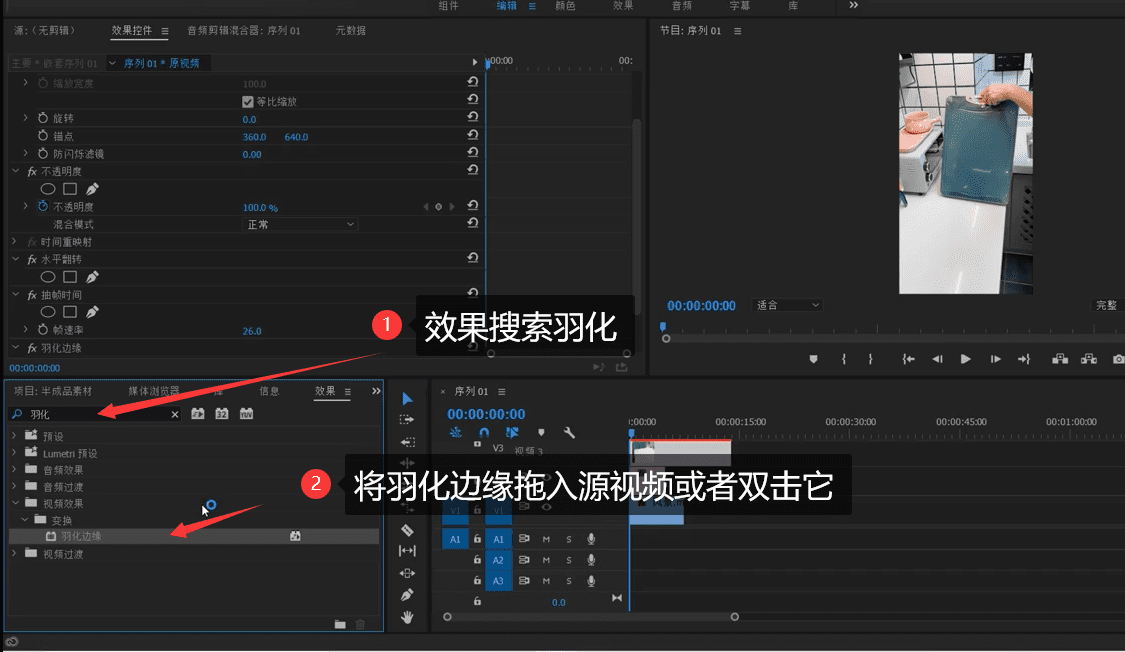Collapse the 视频效果 folder
This screenshot has width=1125, height=652.
[x=14, y=503]
